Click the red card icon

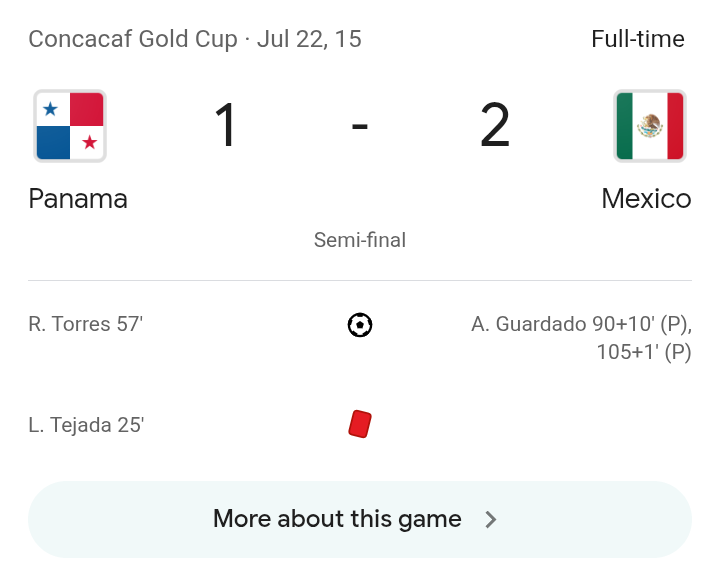click(360, 424)
